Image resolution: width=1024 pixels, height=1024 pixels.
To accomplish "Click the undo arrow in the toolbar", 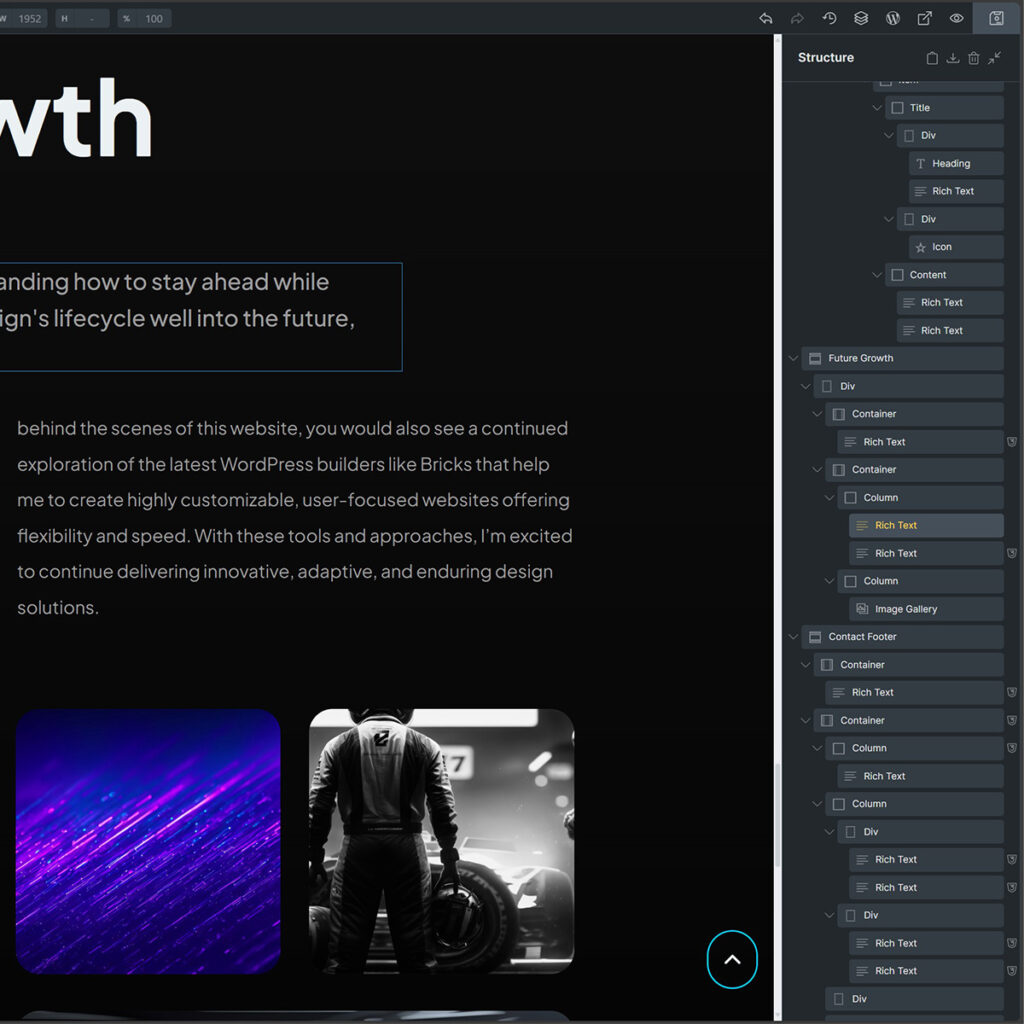I will pos(766,18).
